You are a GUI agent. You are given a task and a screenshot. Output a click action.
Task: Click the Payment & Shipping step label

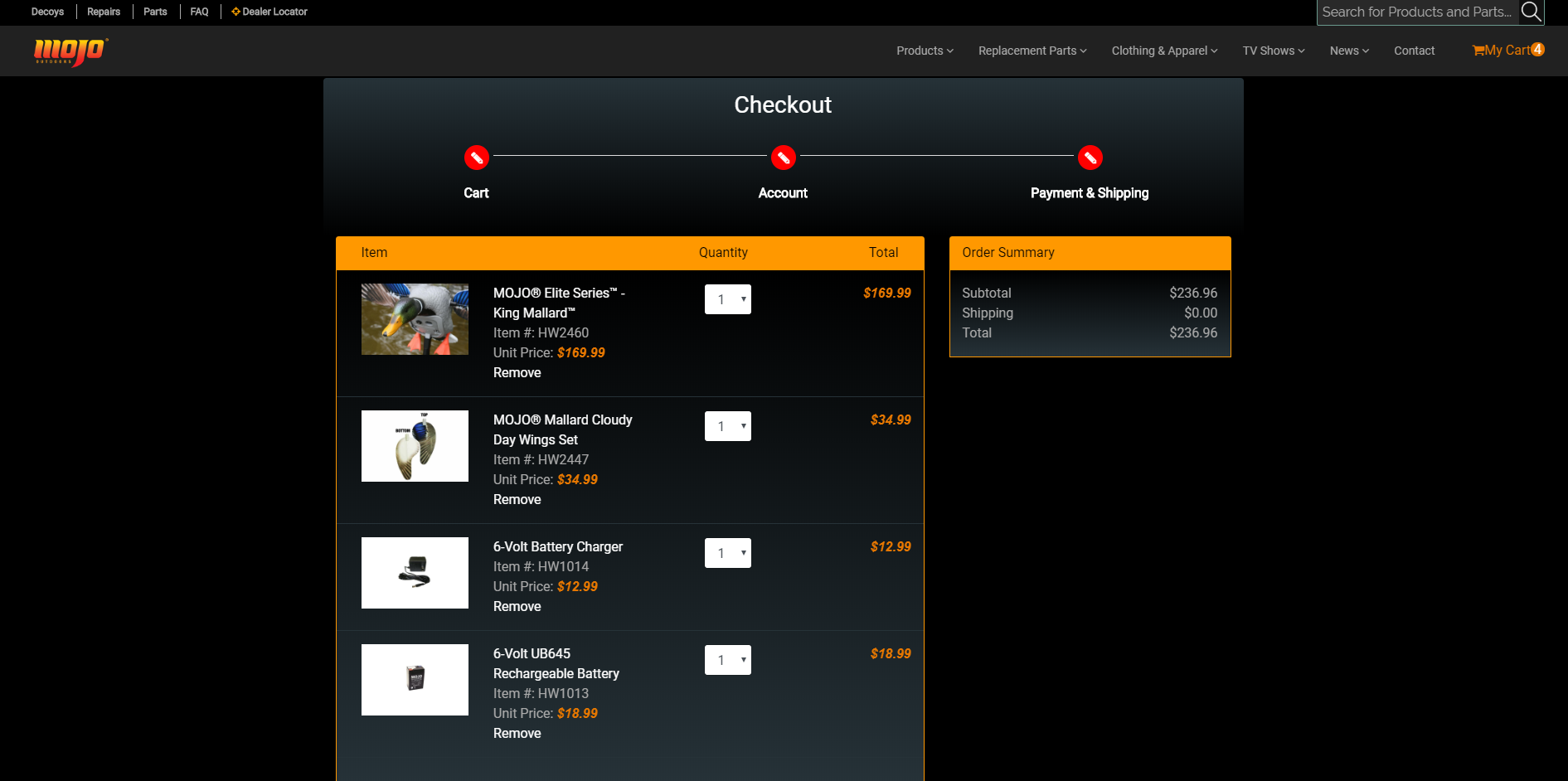1090,193
